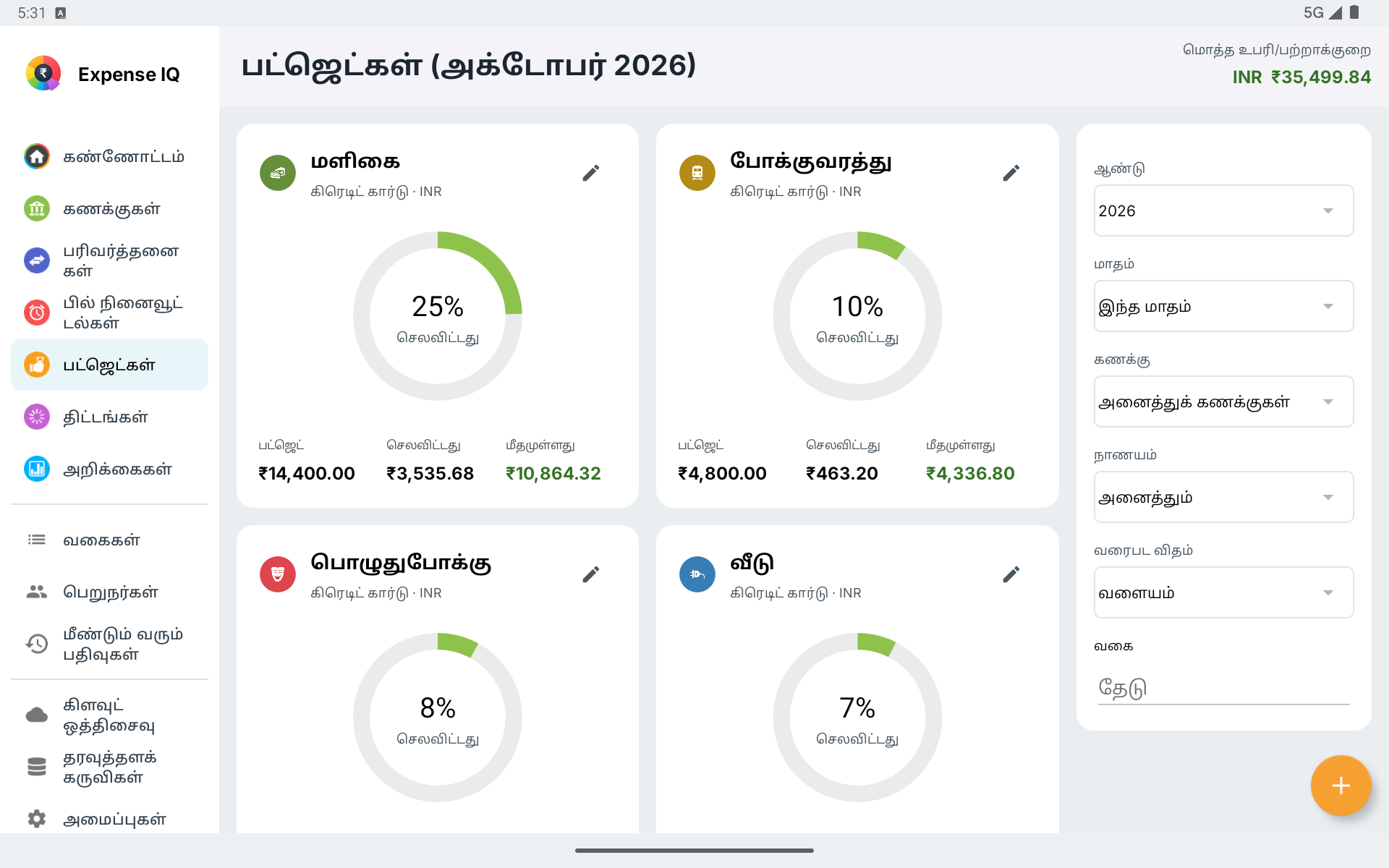Image resolution: width=1389 pixels, height=868 pixels.
Task: Edit the பொழுதுபோக்கு budget with pencil icon
Action: pos(591,574)
